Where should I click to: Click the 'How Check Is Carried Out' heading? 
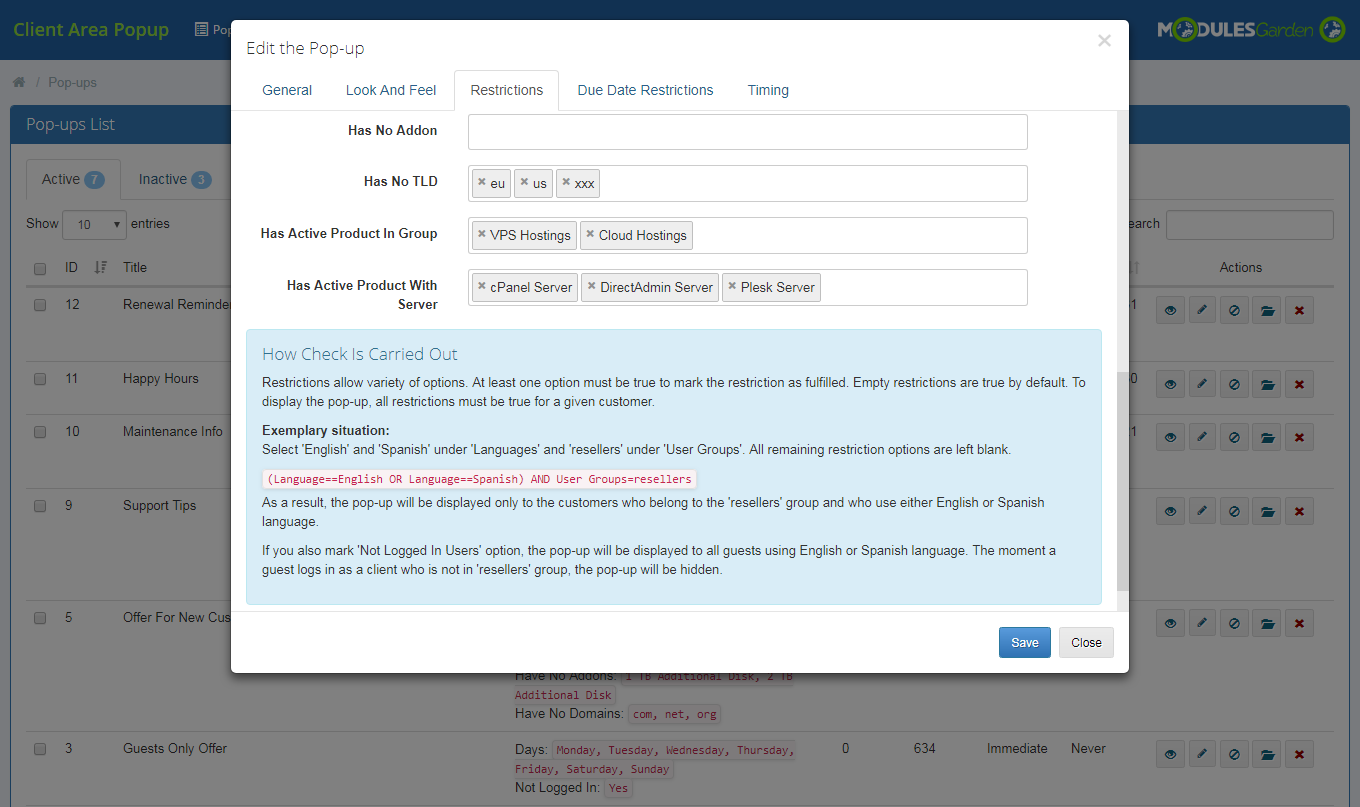(x=360, y=354)
